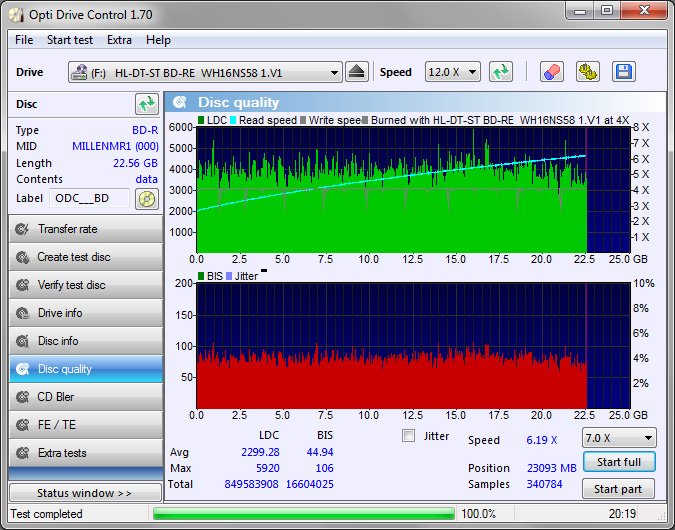Click the blue floppy disk save icon
The width and height of the screenshot is (675, 530).
(x=624, y=72)
